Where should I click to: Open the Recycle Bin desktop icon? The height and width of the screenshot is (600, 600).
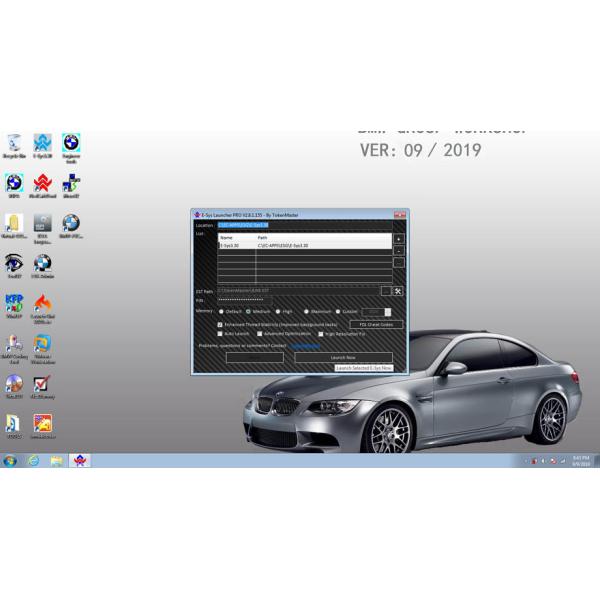coord(14,146)
